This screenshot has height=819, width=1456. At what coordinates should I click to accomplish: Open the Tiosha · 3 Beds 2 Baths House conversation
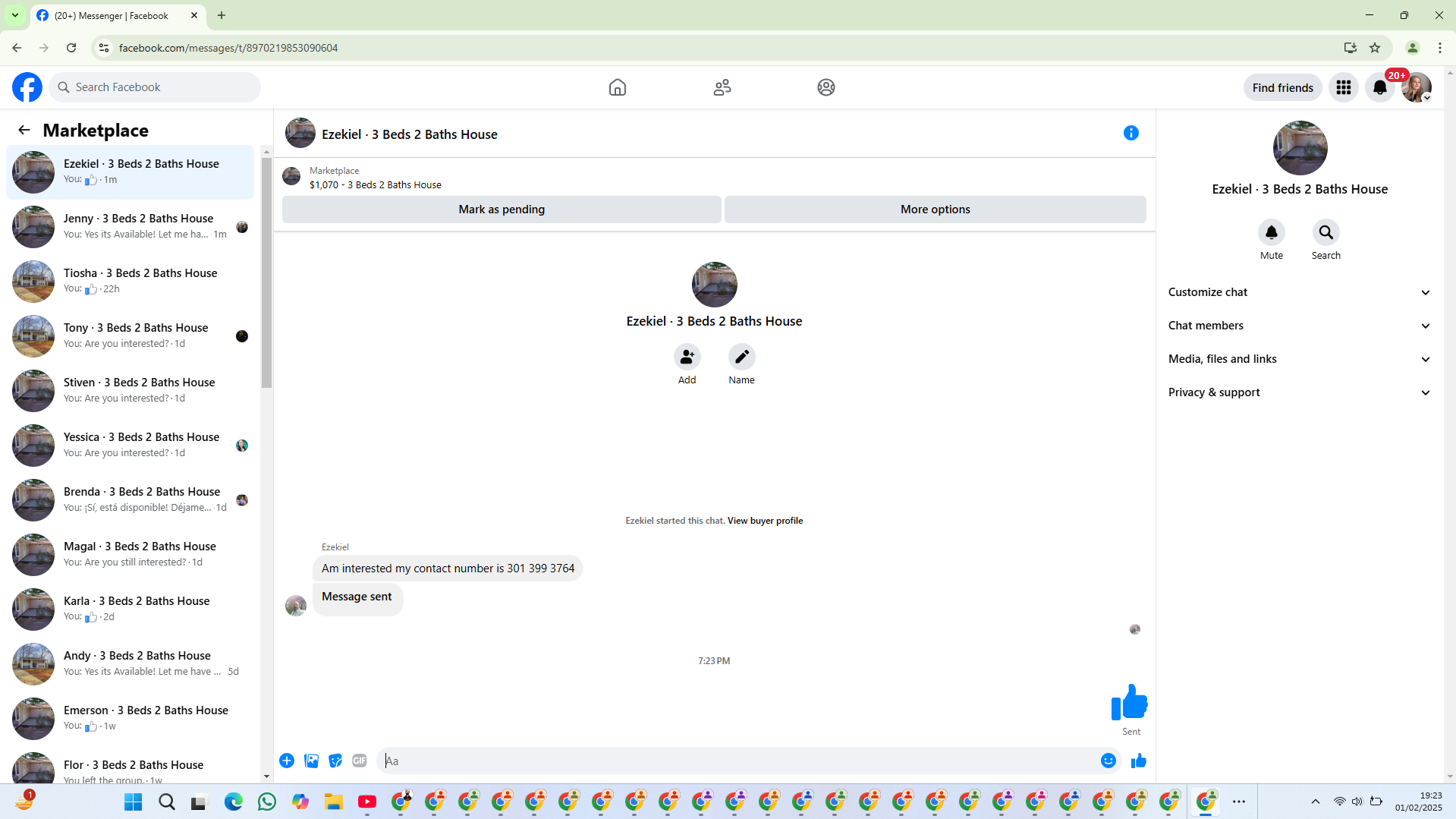click(x=131, y=282)
